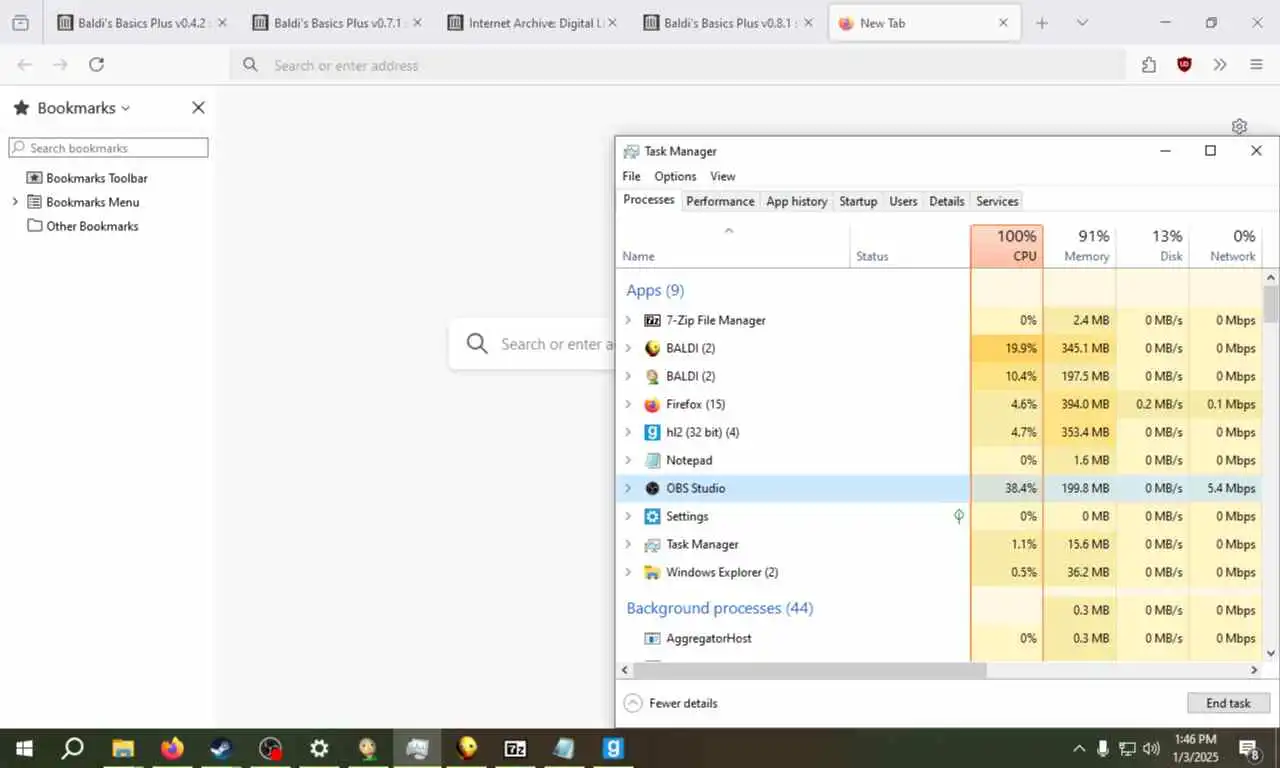Screen dimensions: 1280x768
Task: Click the green leaf suspended status icon
Action: pos(958,517)
